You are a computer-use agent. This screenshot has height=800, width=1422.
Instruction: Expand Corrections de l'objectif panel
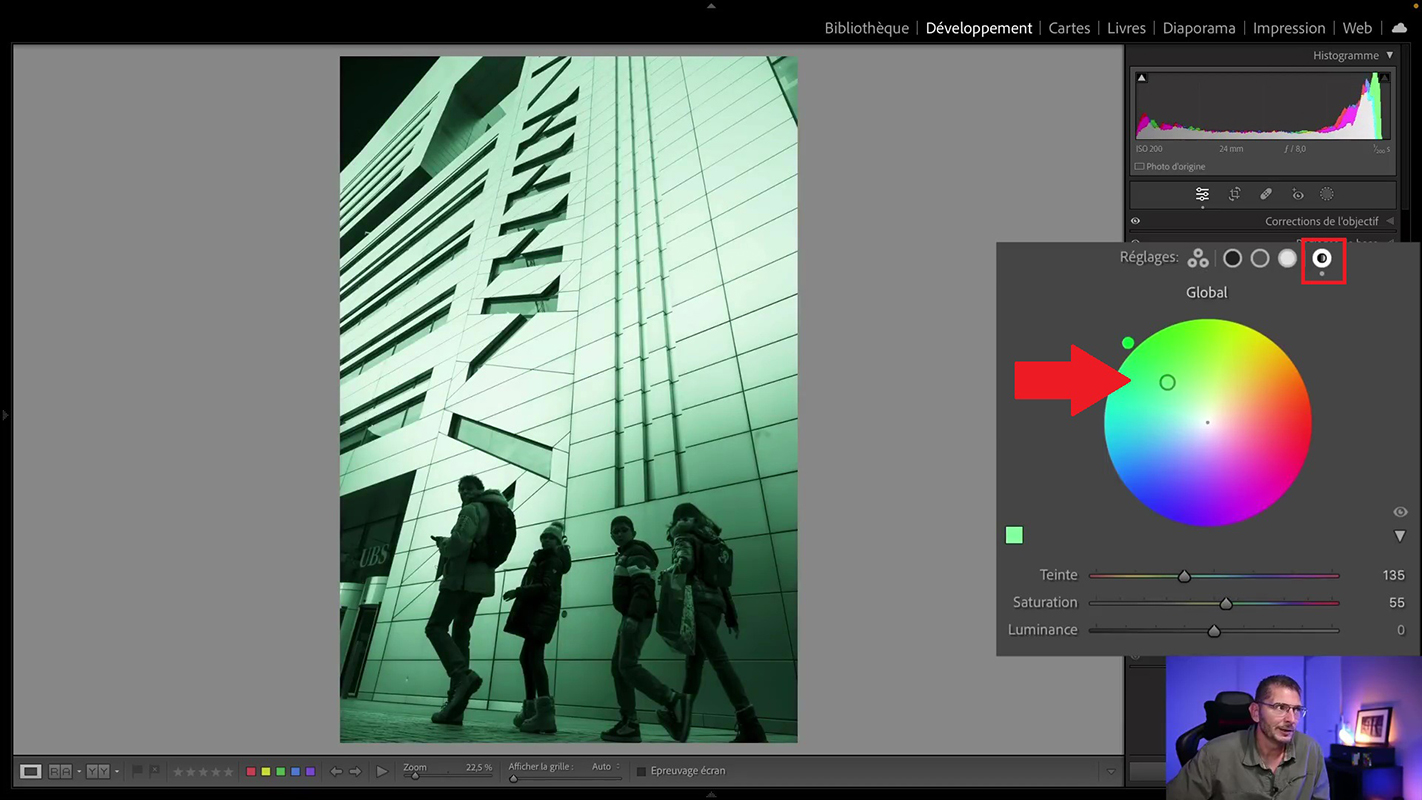coord(1390,221)
